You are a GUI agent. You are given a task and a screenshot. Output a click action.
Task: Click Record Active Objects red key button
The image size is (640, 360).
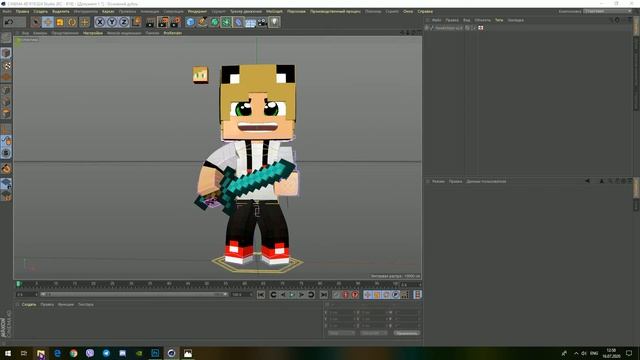tap(346, 295)
